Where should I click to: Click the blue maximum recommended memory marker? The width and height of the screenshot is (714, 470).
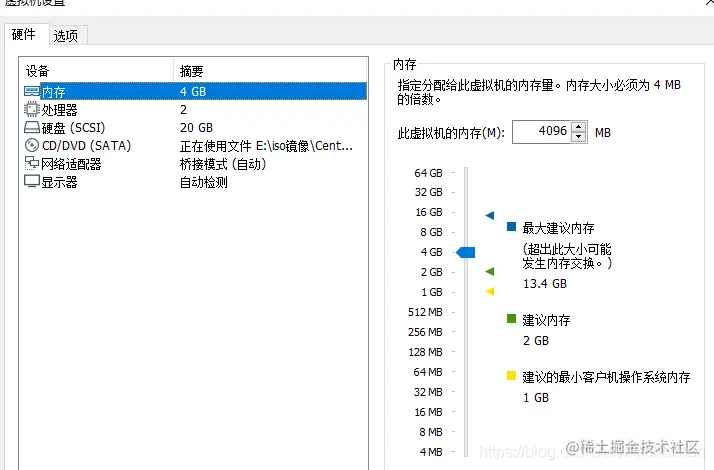[490, 215]
